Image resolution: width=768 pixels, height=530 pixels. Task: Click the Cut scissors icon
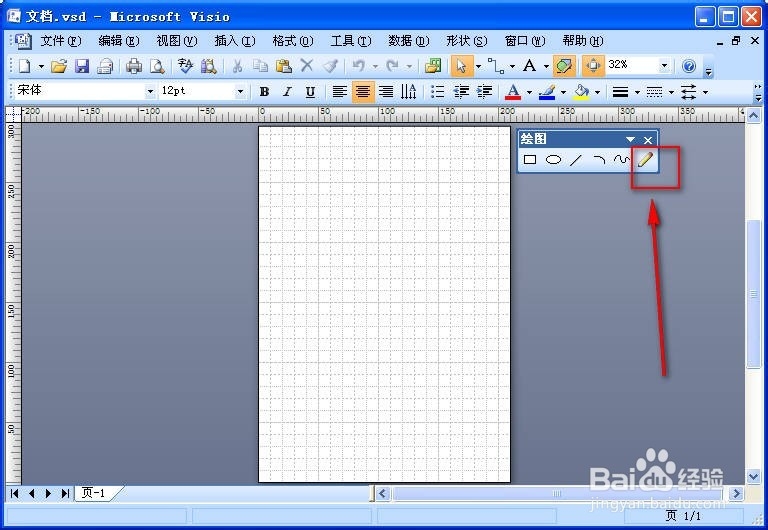238,66
